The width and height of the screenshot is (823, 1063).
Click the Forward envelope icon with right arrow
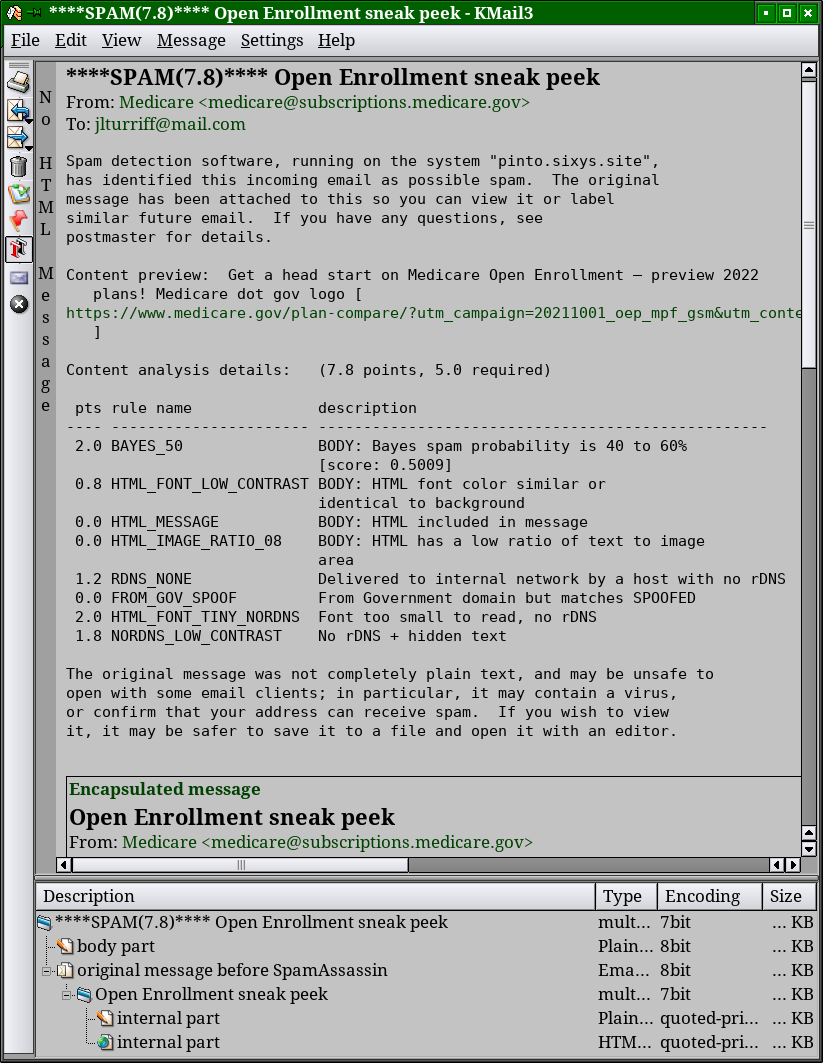pyautogui.click(x=17, y=138)
